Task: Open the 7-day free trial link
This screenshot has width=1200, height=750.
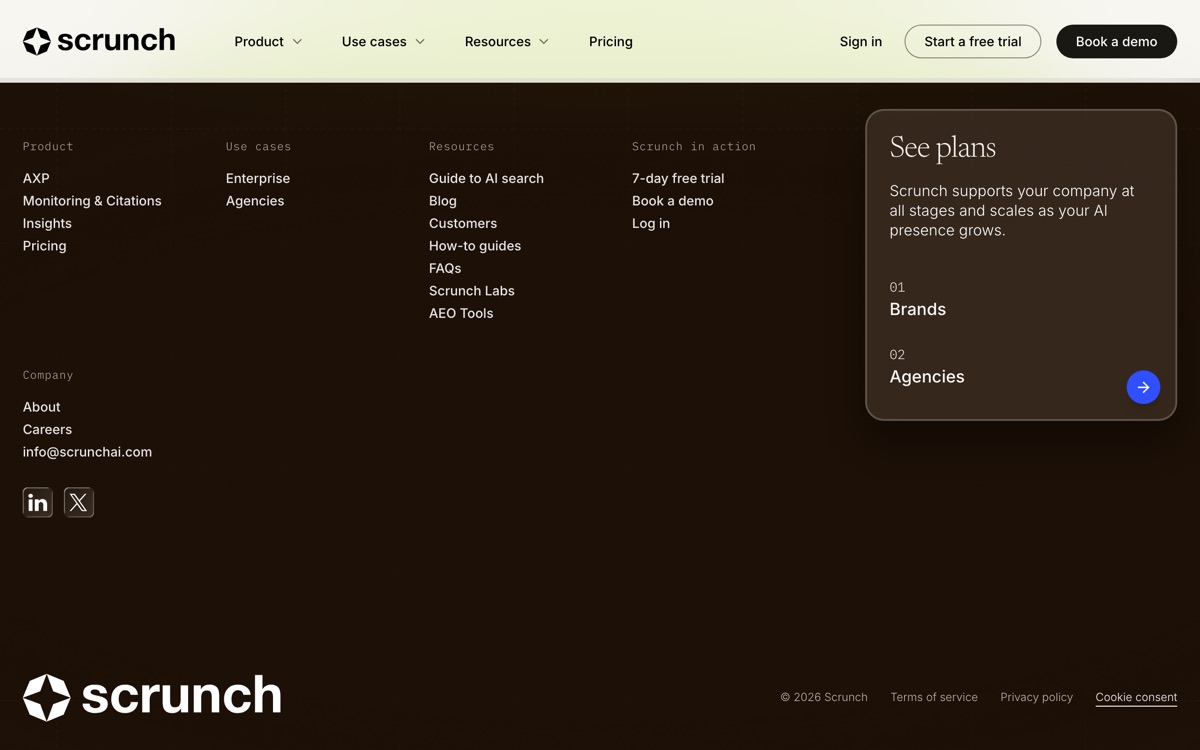Action: 678,178
